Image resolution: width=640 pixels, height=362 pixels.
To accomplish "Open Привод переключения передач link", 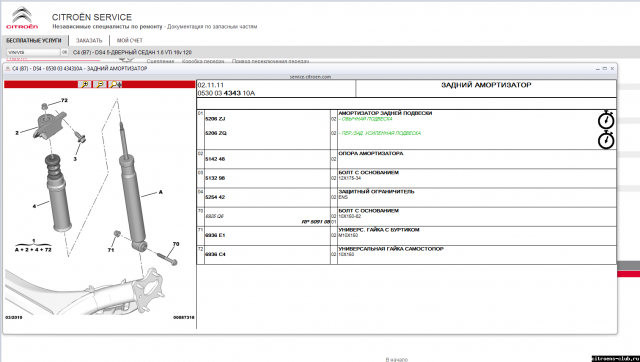I will tap(270, 61).
